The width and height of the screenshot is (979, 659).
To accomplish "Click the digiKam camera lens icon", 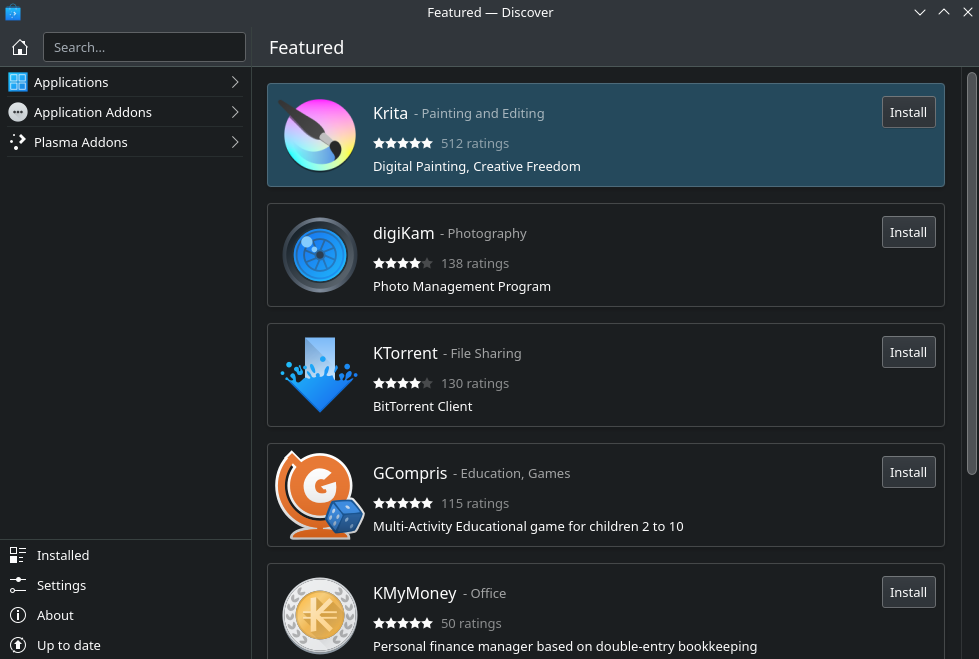I will 320,255.
